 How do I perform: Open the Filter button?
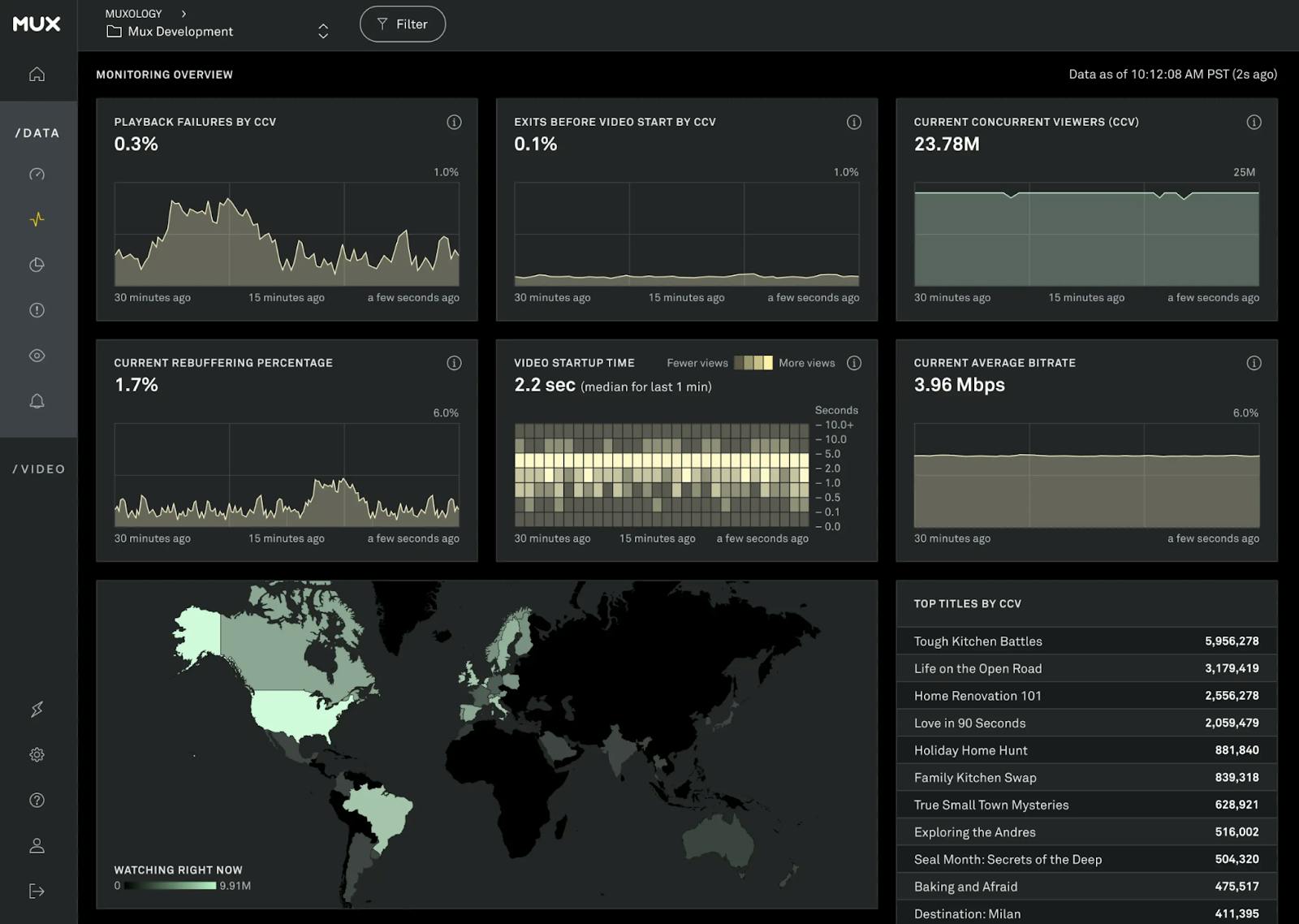coord(403,24)
